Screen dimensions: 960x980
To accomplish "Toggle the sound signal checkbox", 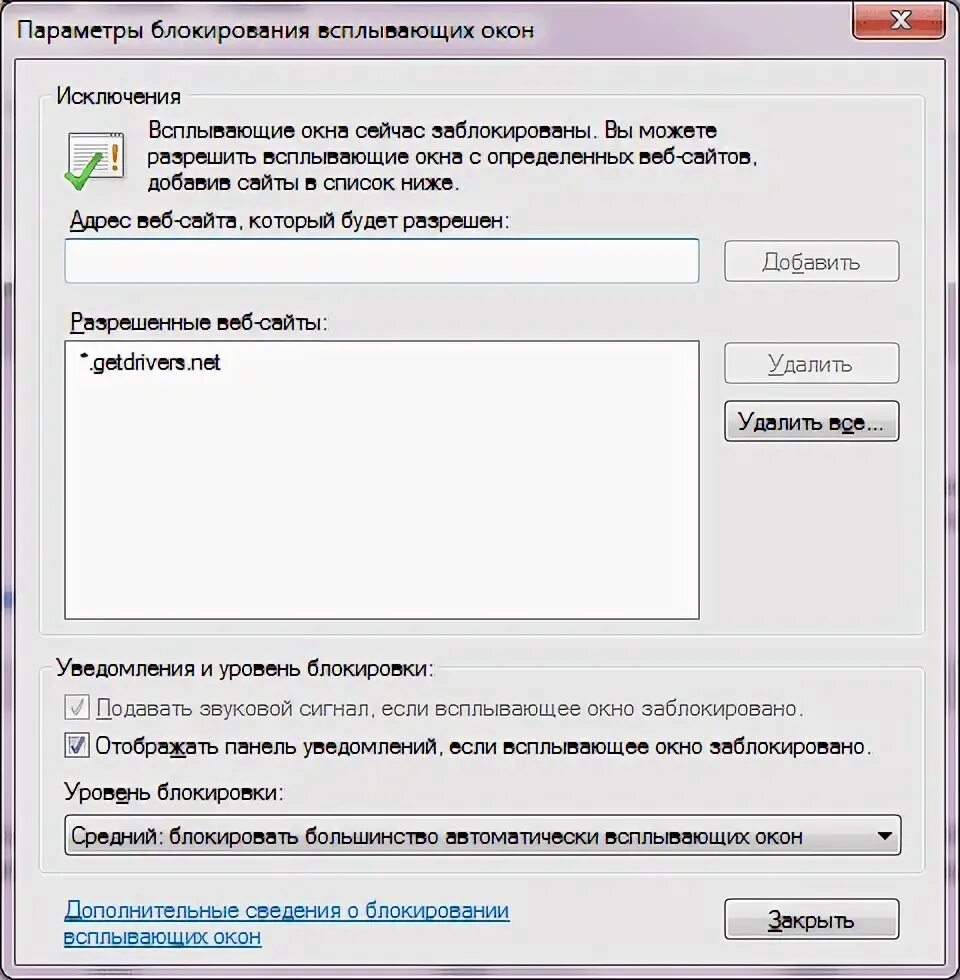I will pyautogui.click(x=77, y=708).
